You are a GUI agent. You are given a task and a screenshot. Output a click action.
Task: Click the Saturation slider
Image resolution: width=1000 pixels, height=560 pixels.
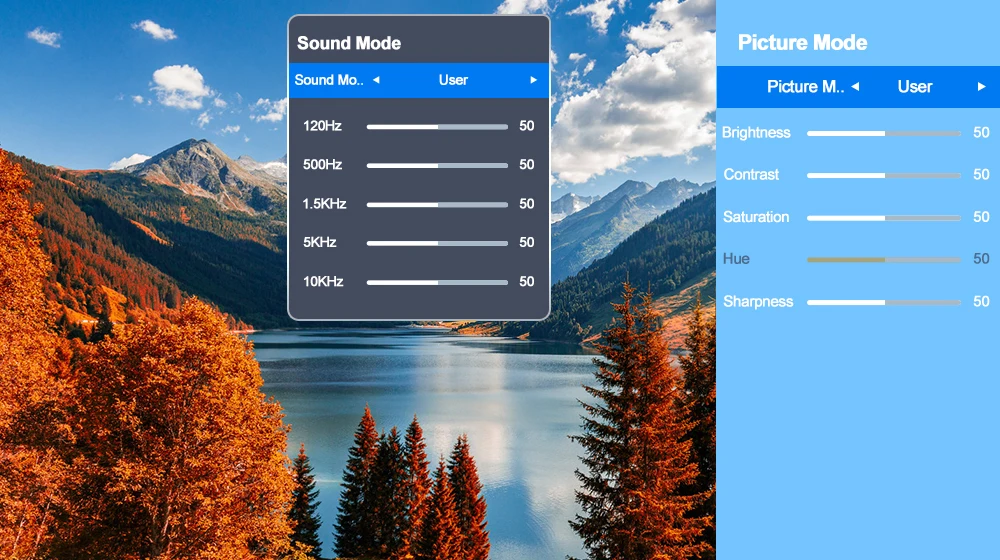click(x=883, y=217)
